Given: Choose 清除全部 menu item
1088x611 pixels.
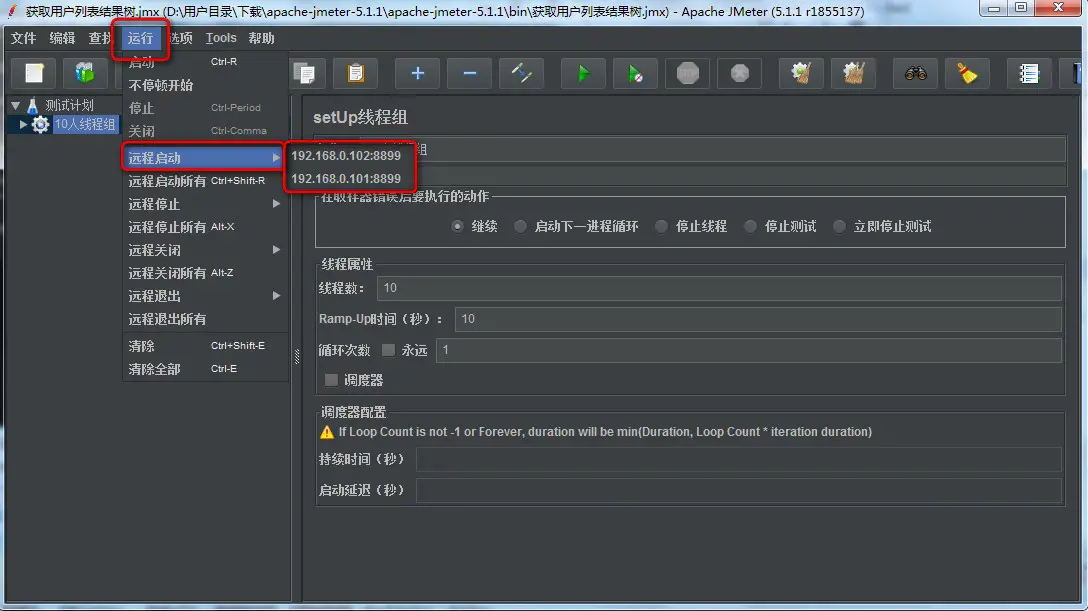Looking at the screenshot, I should pyautogui.click(x=205, y=368).
